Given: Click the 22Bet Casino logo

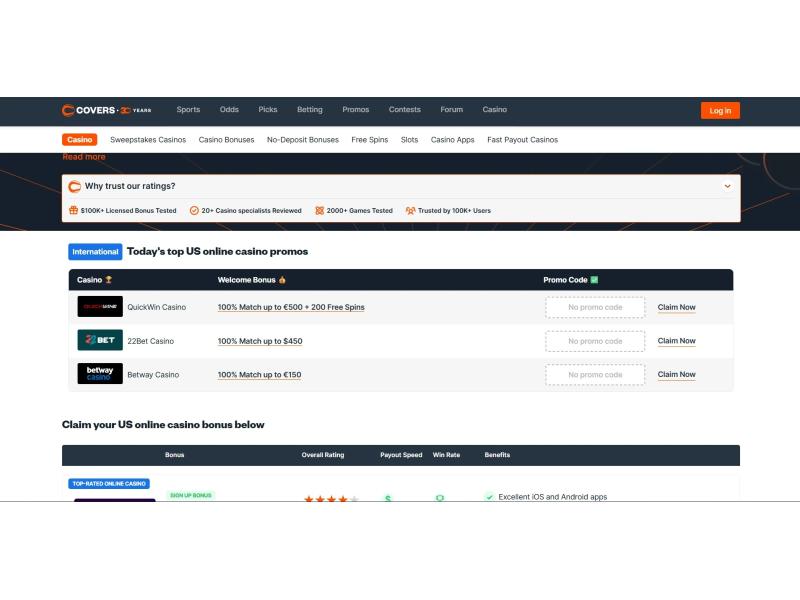Looking at the screenshot, I should coord(100,340).
